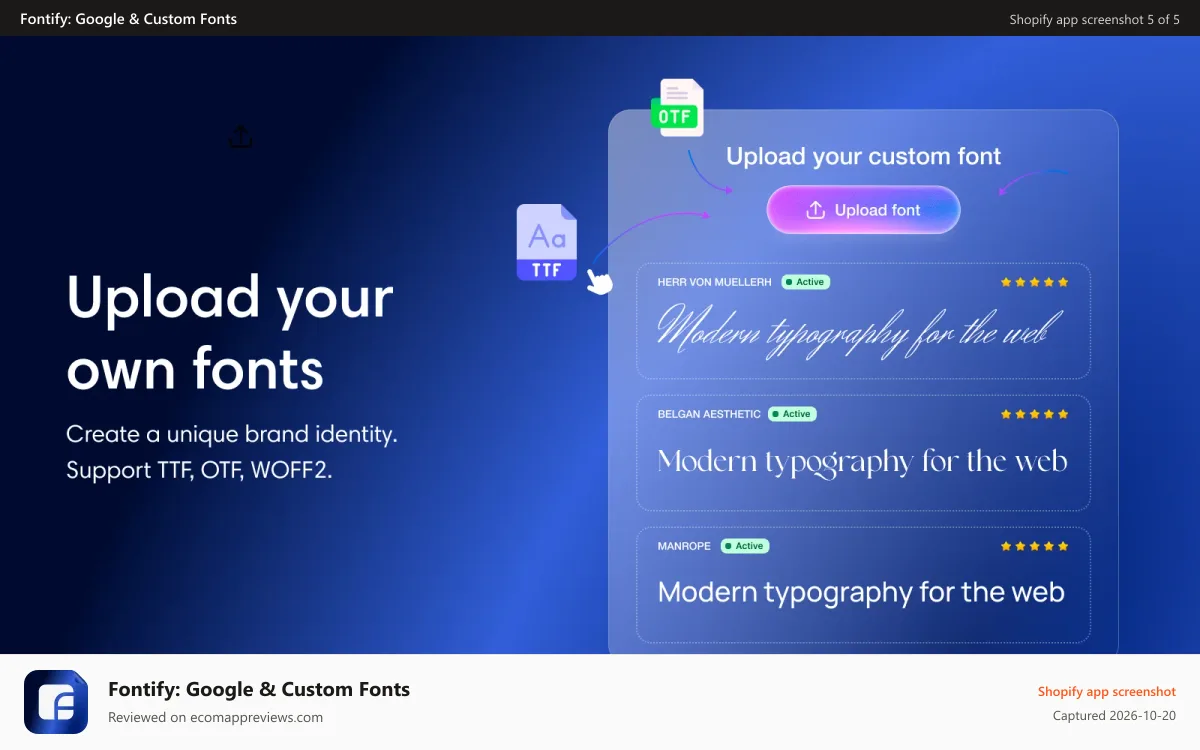Viewport: 1200px width, 750px height.
Task: Select the Manrope preview text
Action: point(861,593)
